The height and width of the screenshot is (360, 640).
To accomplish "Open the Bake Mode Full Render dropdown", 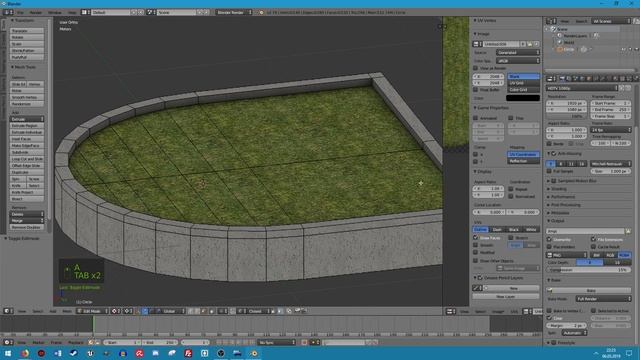I will [x=604, y=299].
